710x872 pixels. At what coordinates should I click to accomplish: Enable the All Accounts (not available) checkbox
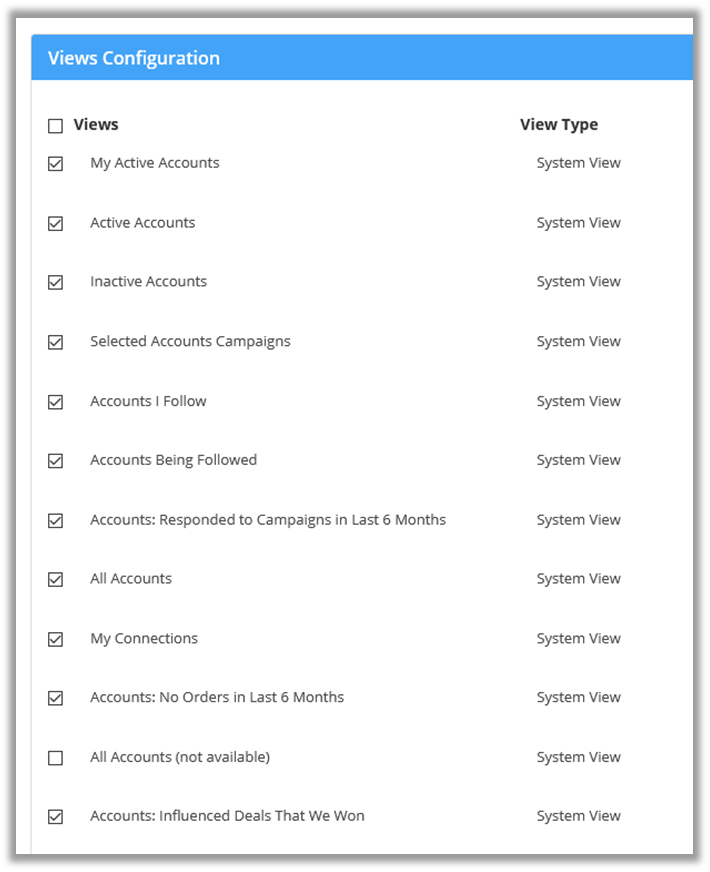click(x=55, y=758)
